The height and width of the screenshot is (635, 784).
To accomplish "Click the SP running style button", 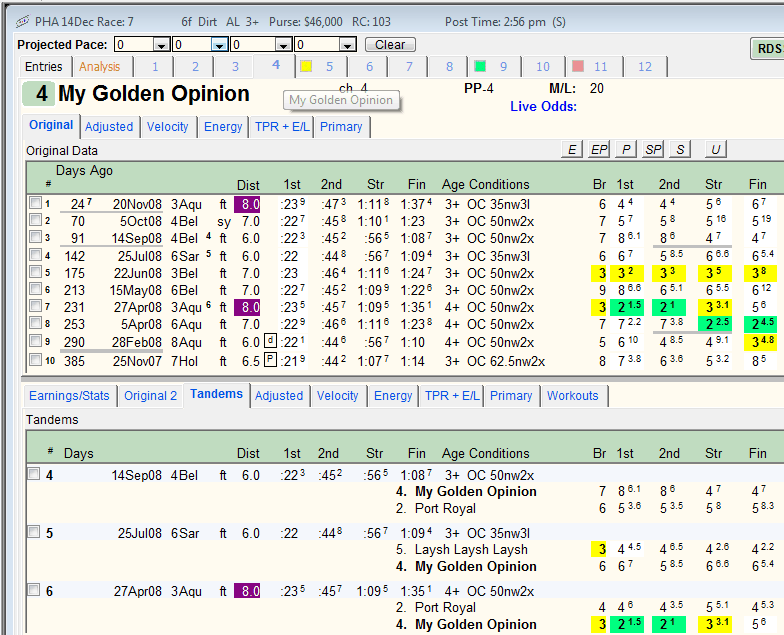I will tap(653, 150).
